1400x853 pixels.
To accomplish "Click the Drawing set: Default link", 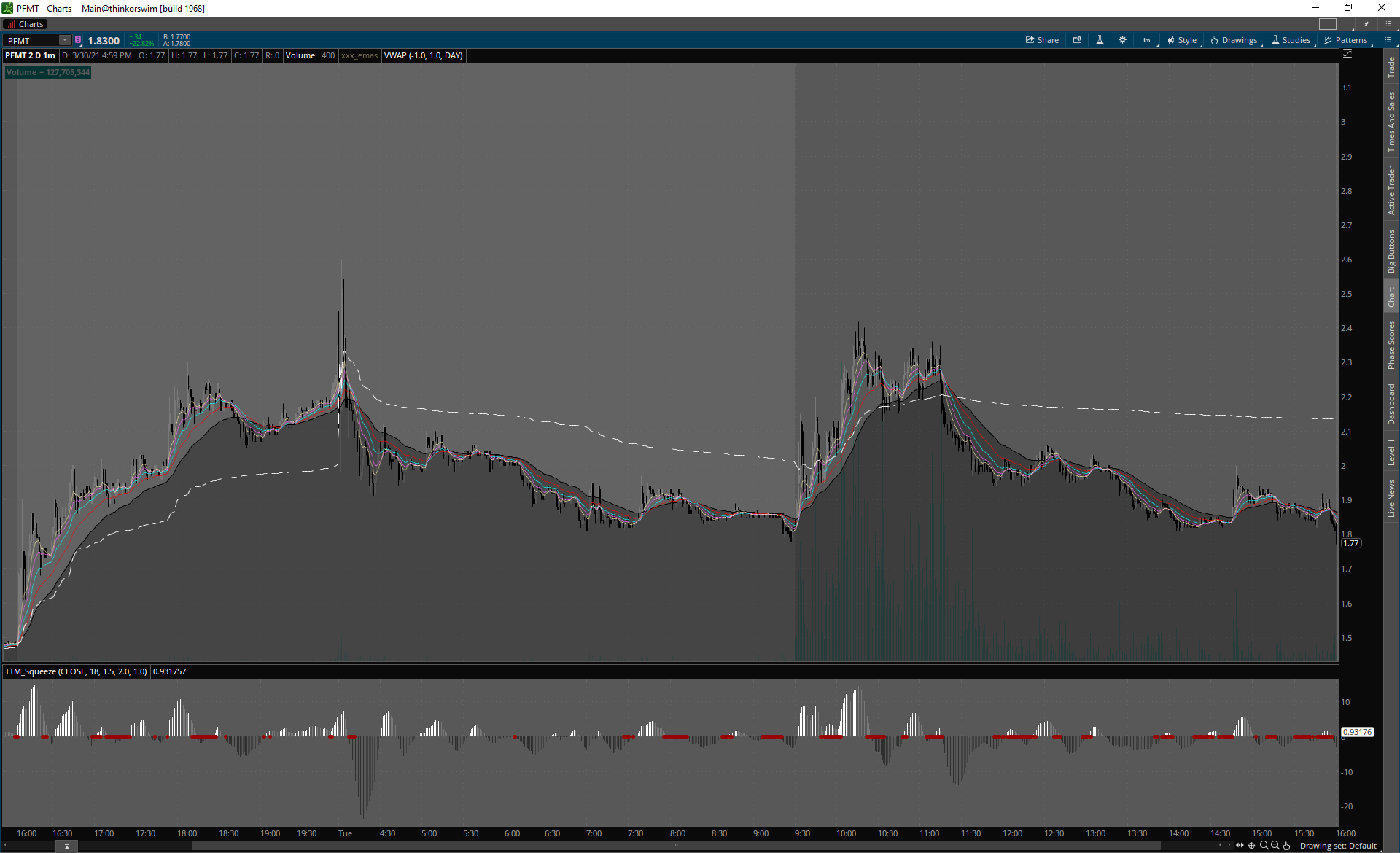I will (1338, 846).
